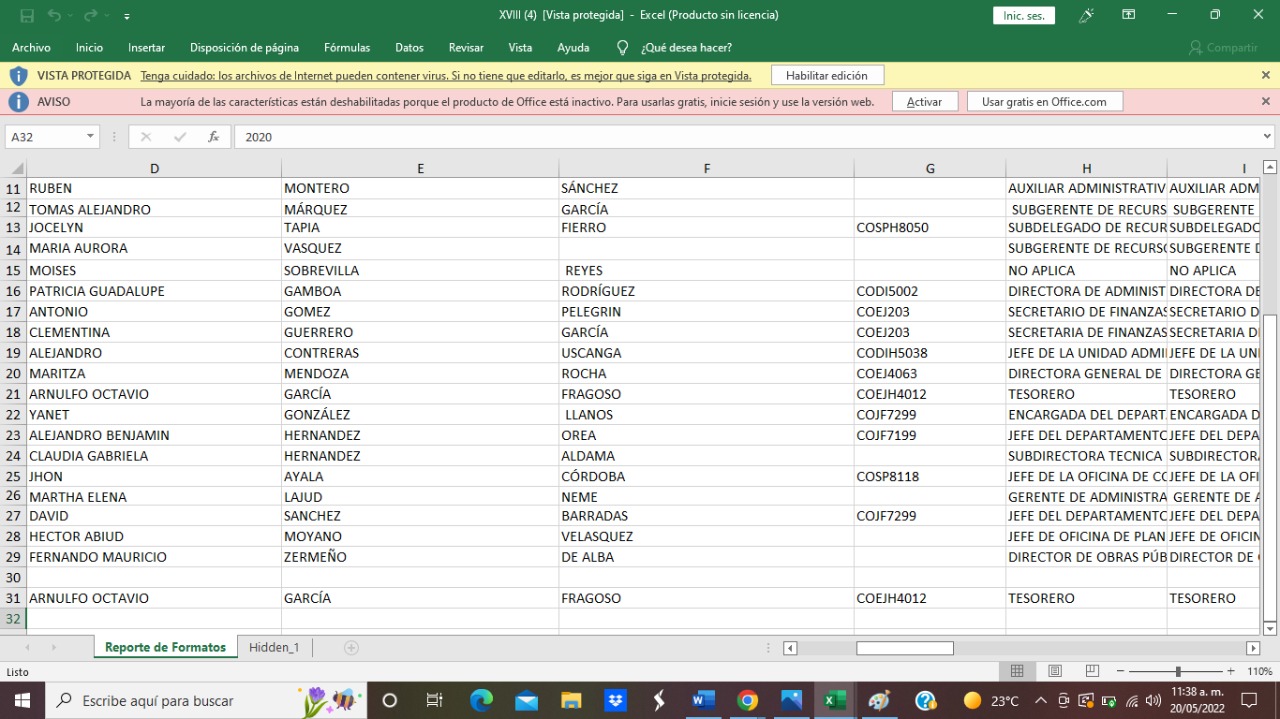Click the Activar button
1280x719 pixels.
pos(924,101)
